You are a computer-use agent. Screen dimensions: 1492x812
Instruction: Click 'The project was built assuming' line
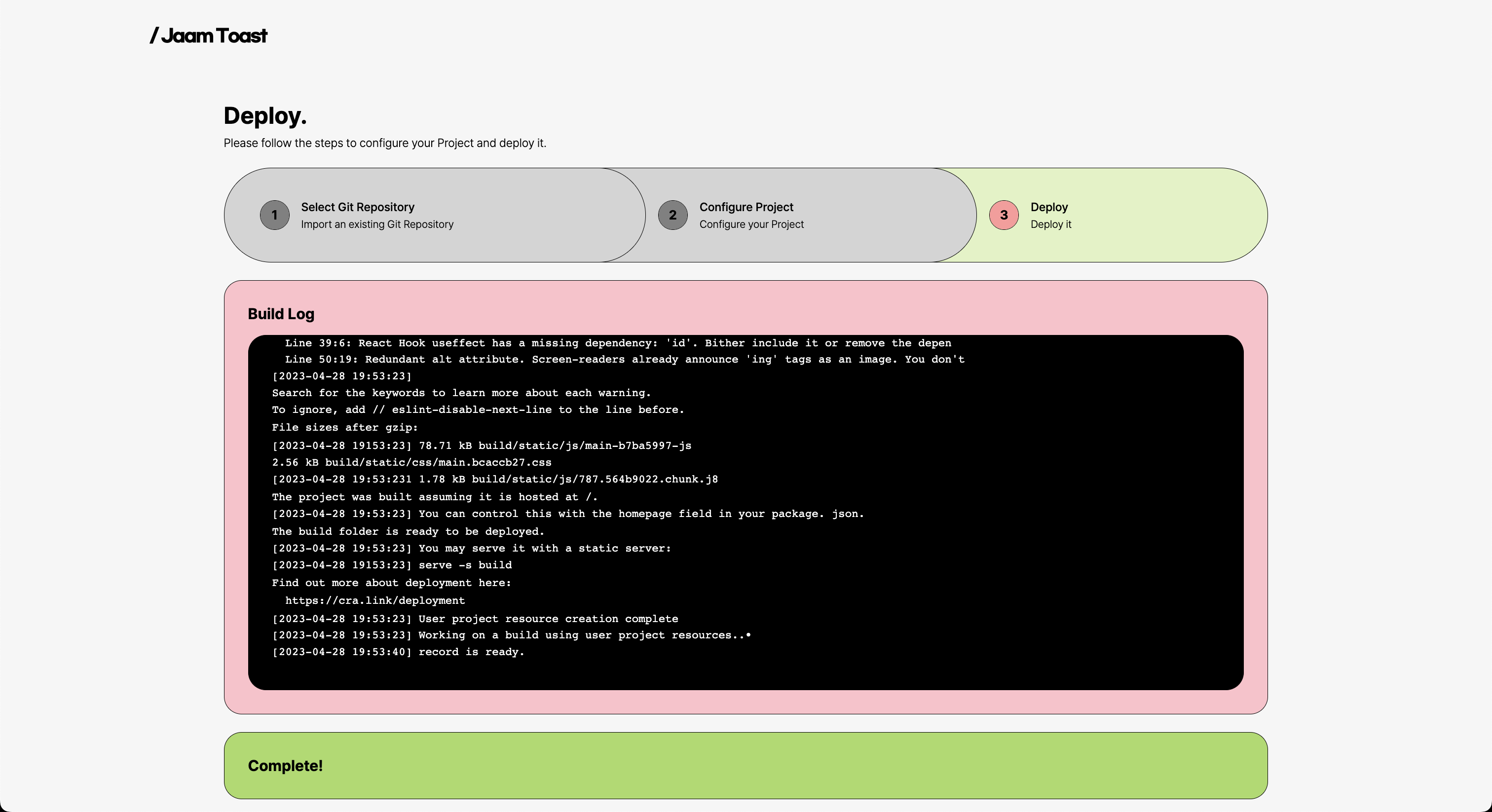click(434, 497)
